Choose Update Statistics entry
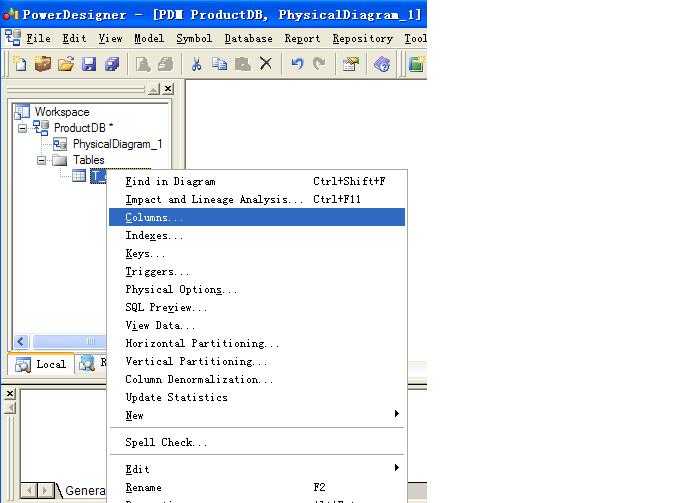 coord(257,397)
